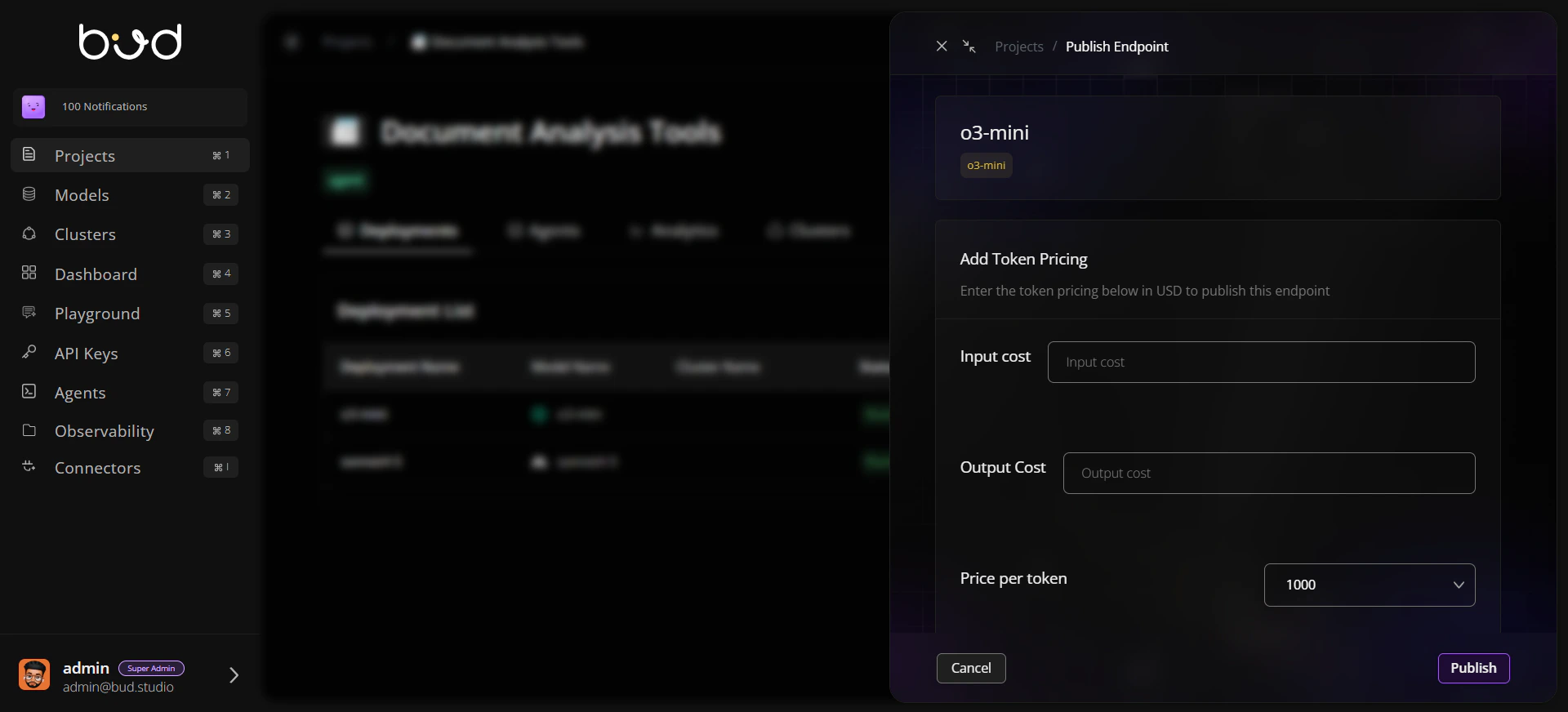Click the Output cost field
The width and height of the screenshot is (1568, 712).
[x=1269, y=473]
